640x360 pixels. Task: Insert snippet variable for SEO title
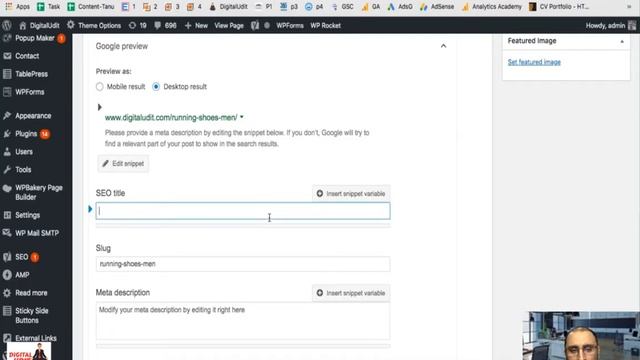(x=351, y=193)
